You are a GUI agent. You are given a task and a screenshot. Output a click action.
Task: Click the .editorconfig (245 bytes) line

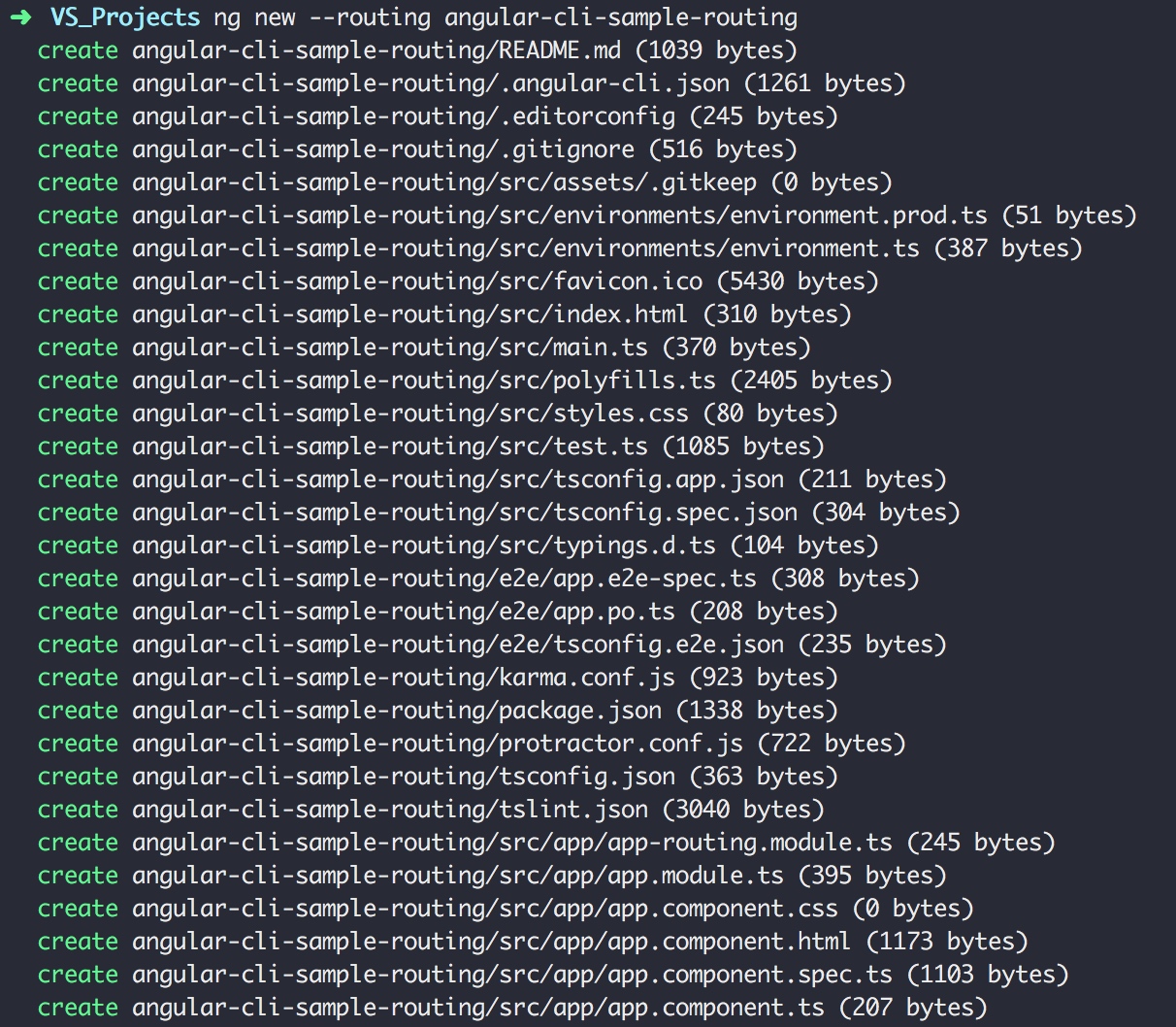tap(438, 116)
